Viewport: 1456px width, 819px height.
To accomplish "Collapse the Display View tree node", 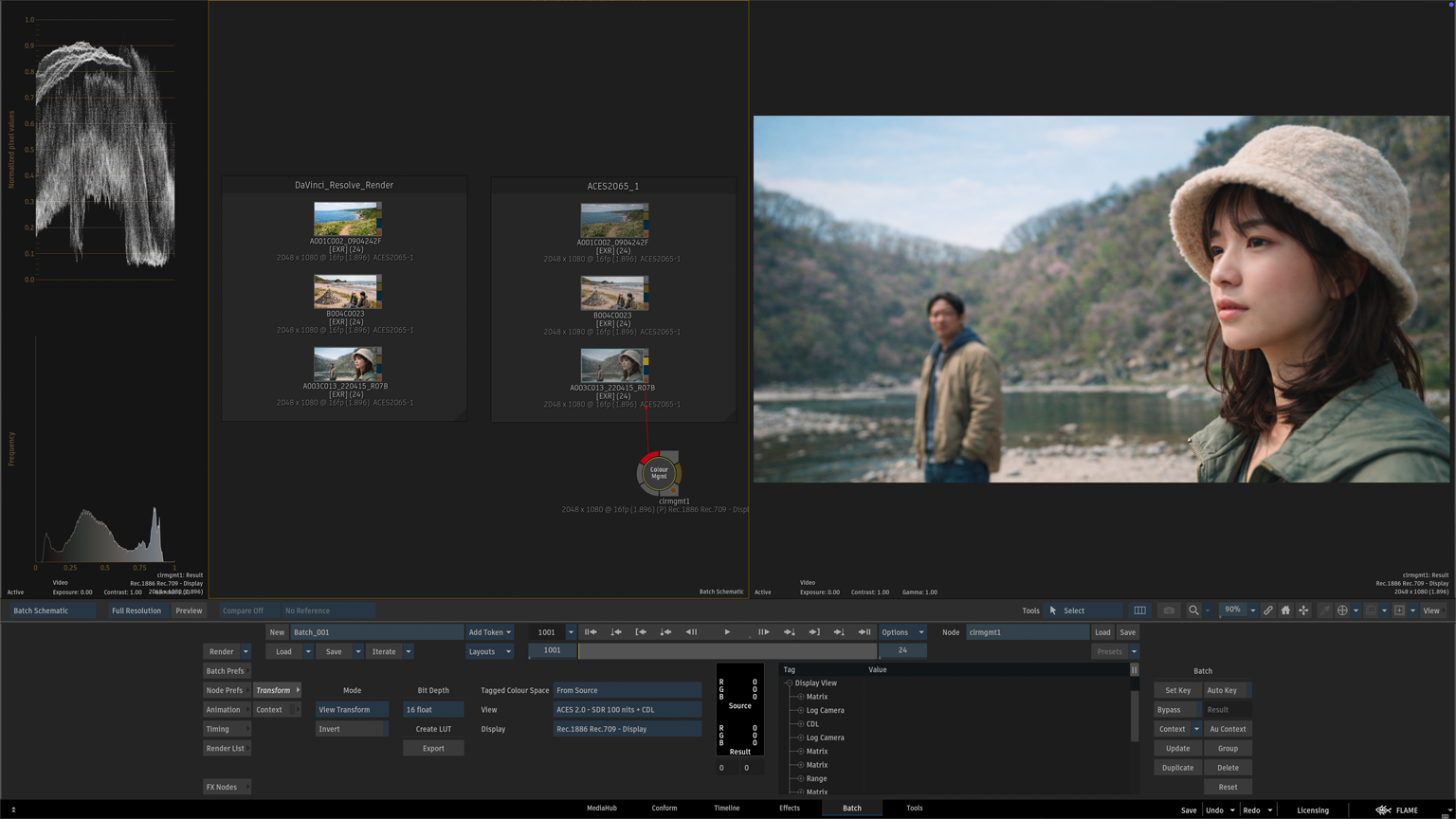I will (x=789, y=683).
